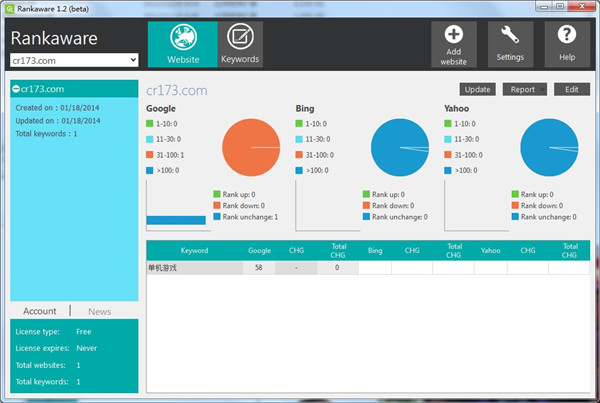Click Google's first CHG column header
Screen dimensions: 600x403
click(296, 251)
